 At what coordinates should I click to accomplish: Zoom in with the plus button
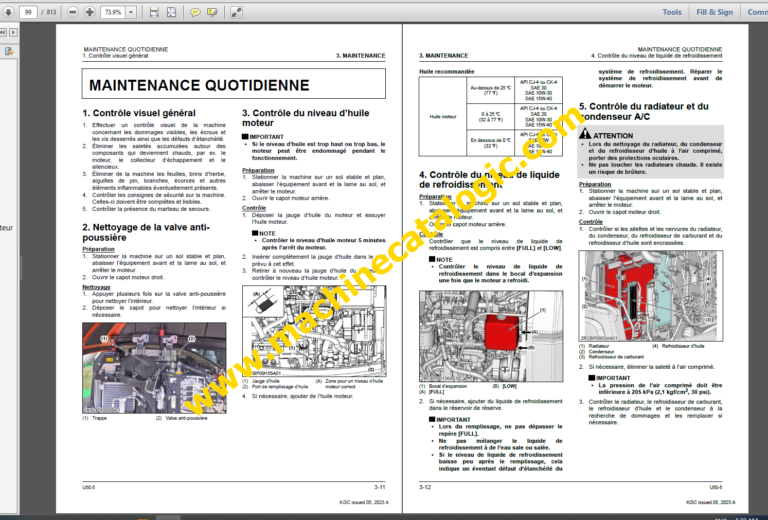pos(89,12)
